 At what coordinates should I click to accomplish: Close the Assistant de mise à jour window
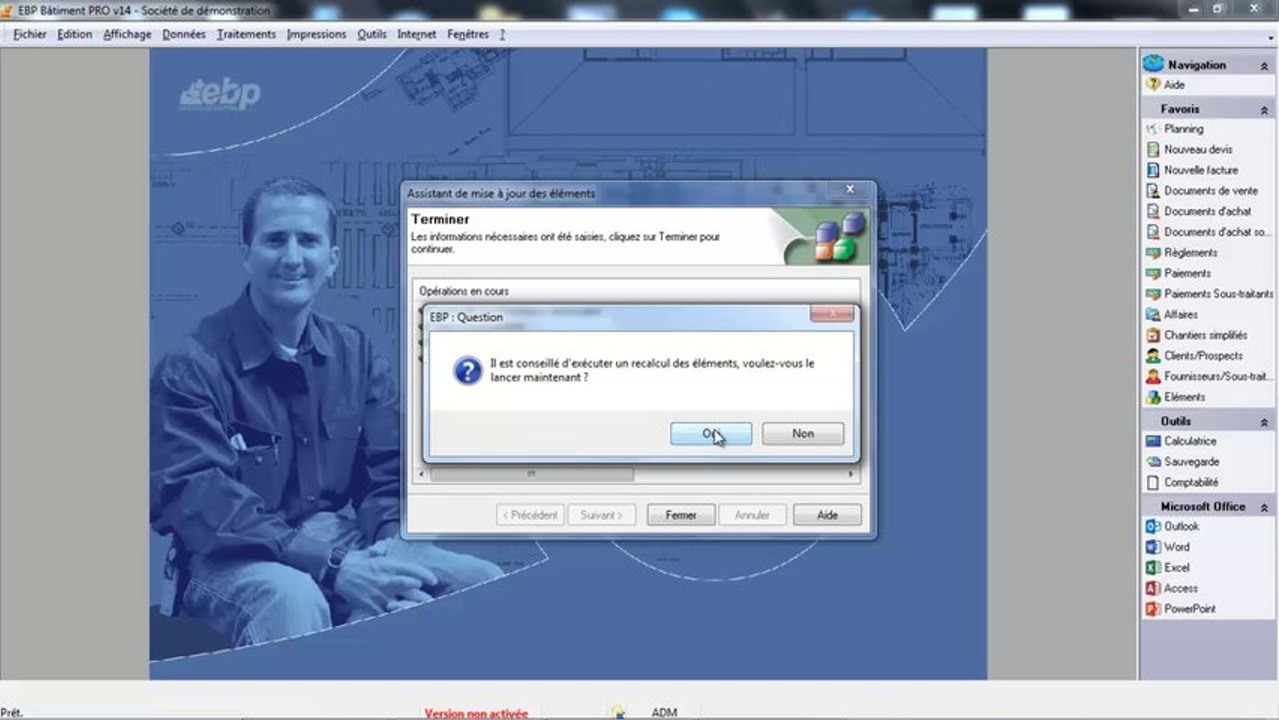coord(849,190)
